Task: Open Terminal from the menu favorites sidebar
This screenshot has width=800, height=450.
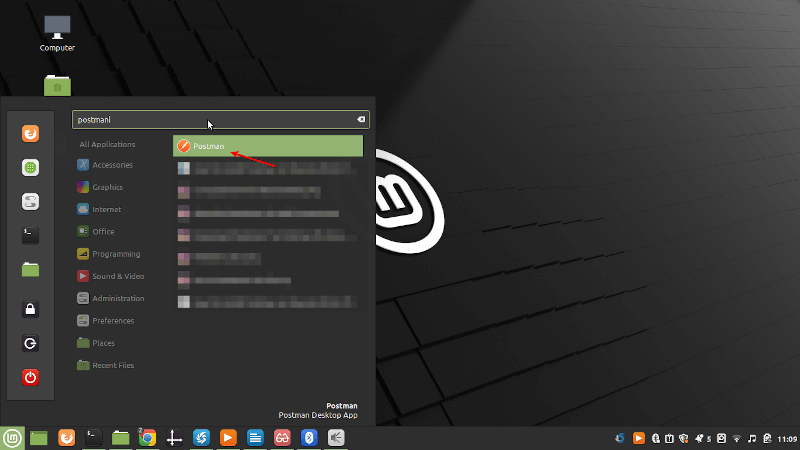Action: click(31, 235)
